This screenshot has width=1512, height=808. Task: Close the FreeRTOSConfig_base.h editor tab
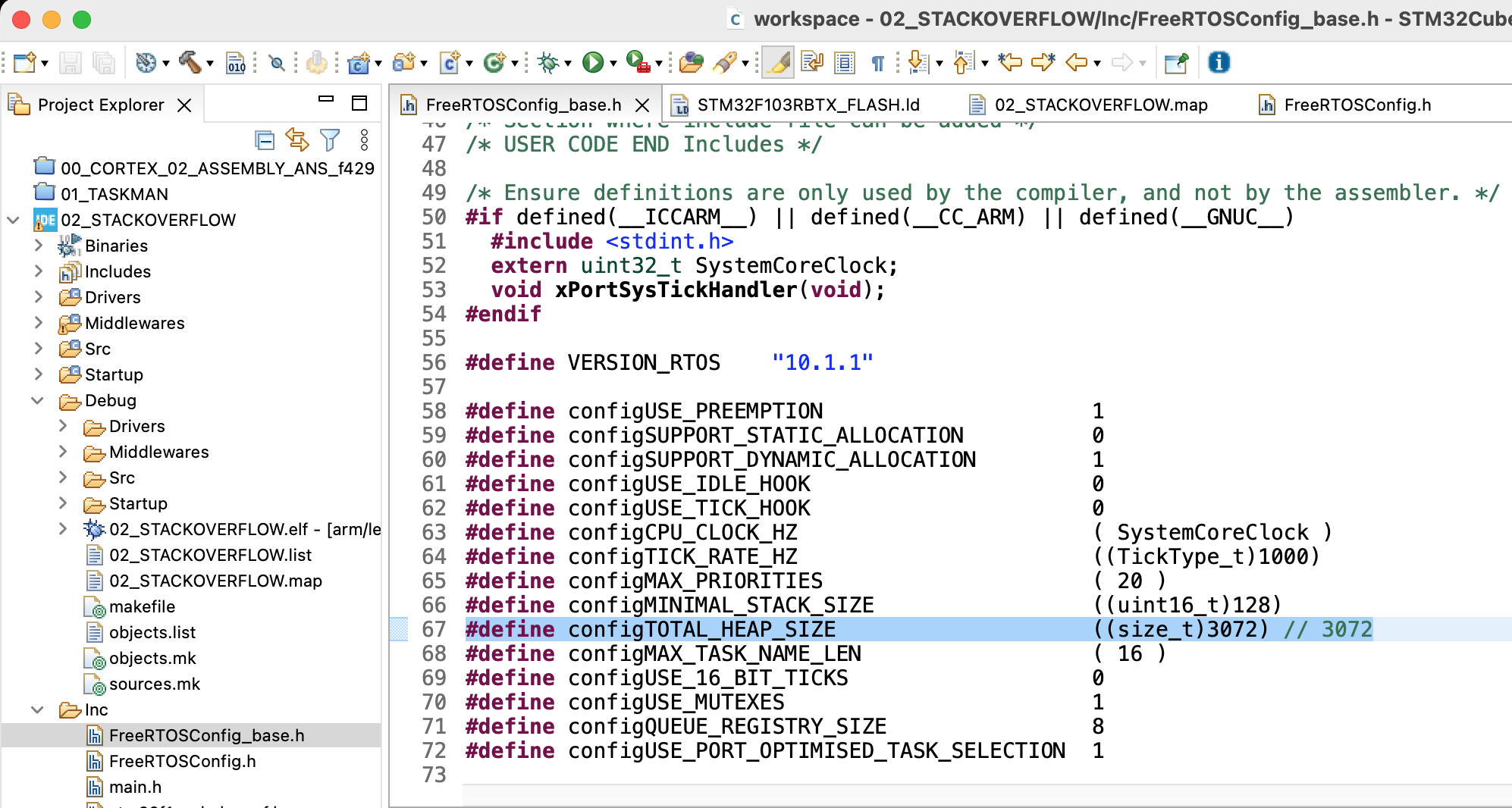[x=642, y=105]
